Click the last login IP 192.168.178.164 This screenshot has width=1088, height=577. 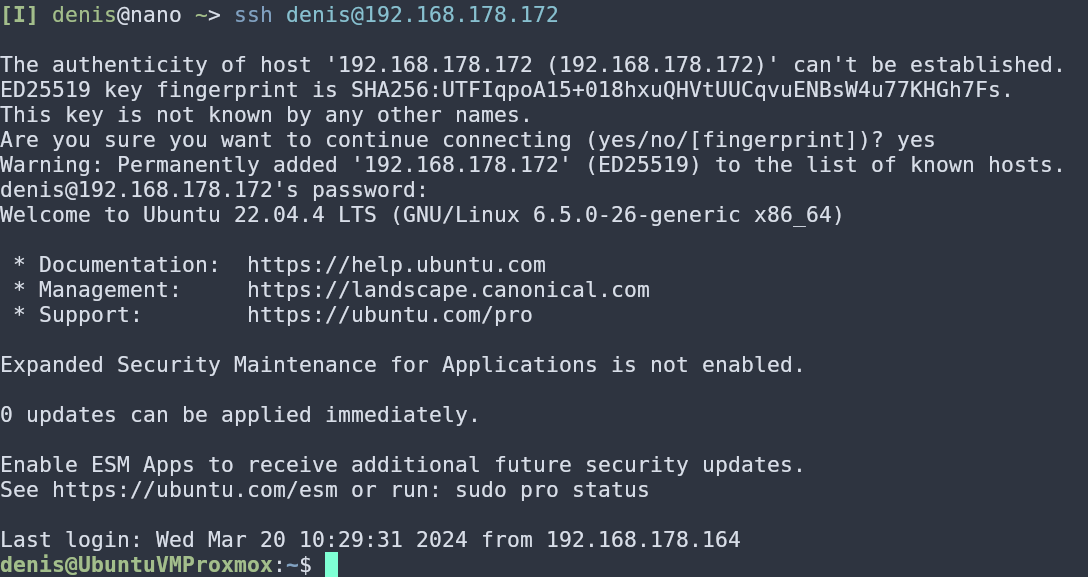[x=643, y=540]
